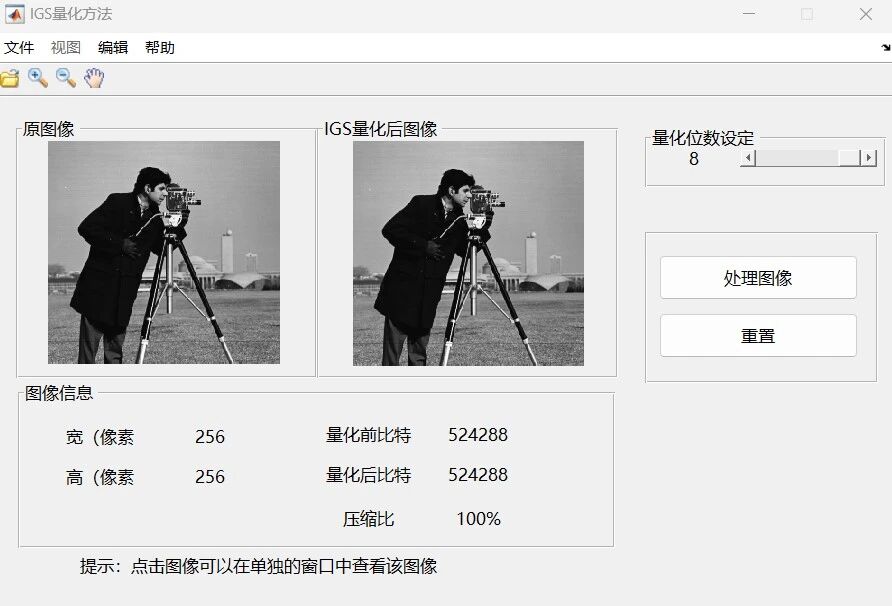The width and height of the screenshot is (892, 606).
Task: Click the 宽（像素 label
Action: coord(100,437)
